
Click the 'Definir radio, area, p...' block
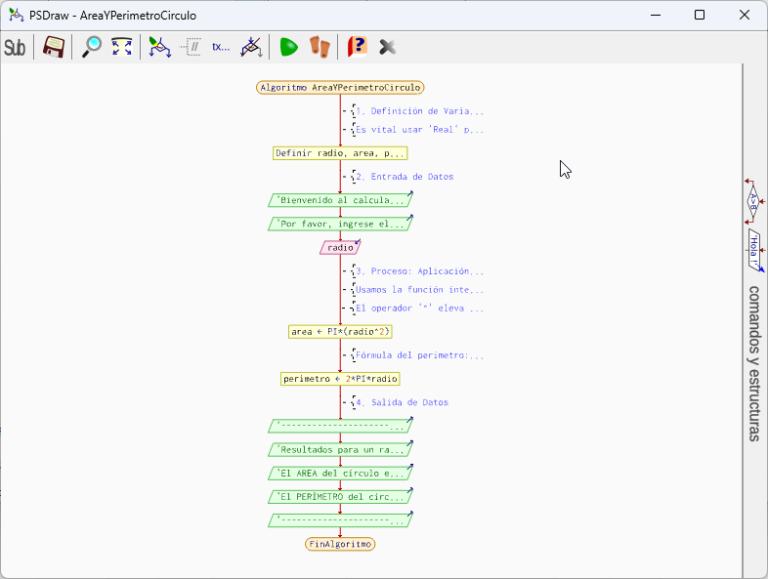click(340, 153)
